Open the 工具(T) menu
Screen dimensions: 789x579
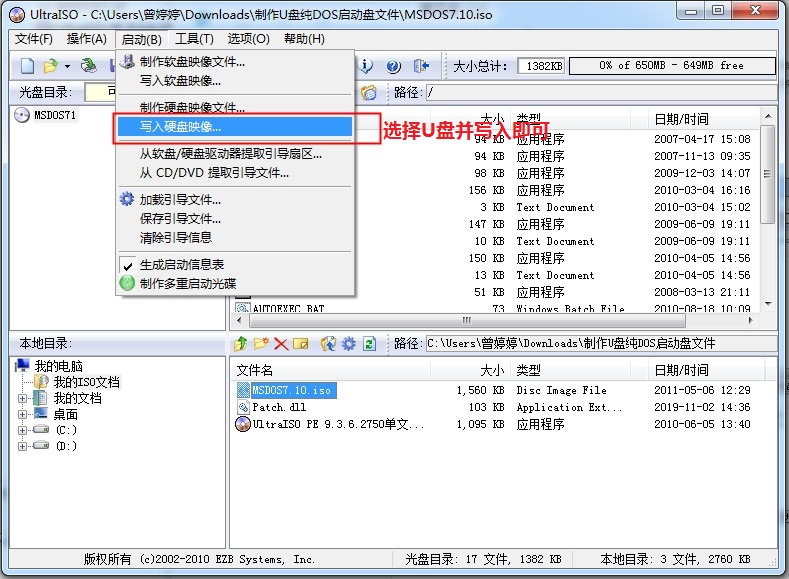[x=194, y=39]
